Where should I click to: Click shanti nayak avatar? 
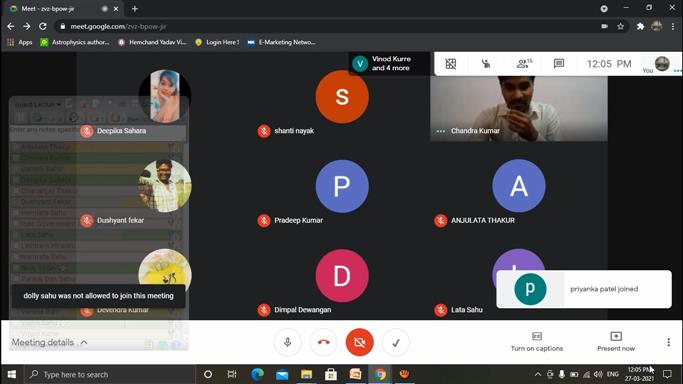(x=342, y=97)
